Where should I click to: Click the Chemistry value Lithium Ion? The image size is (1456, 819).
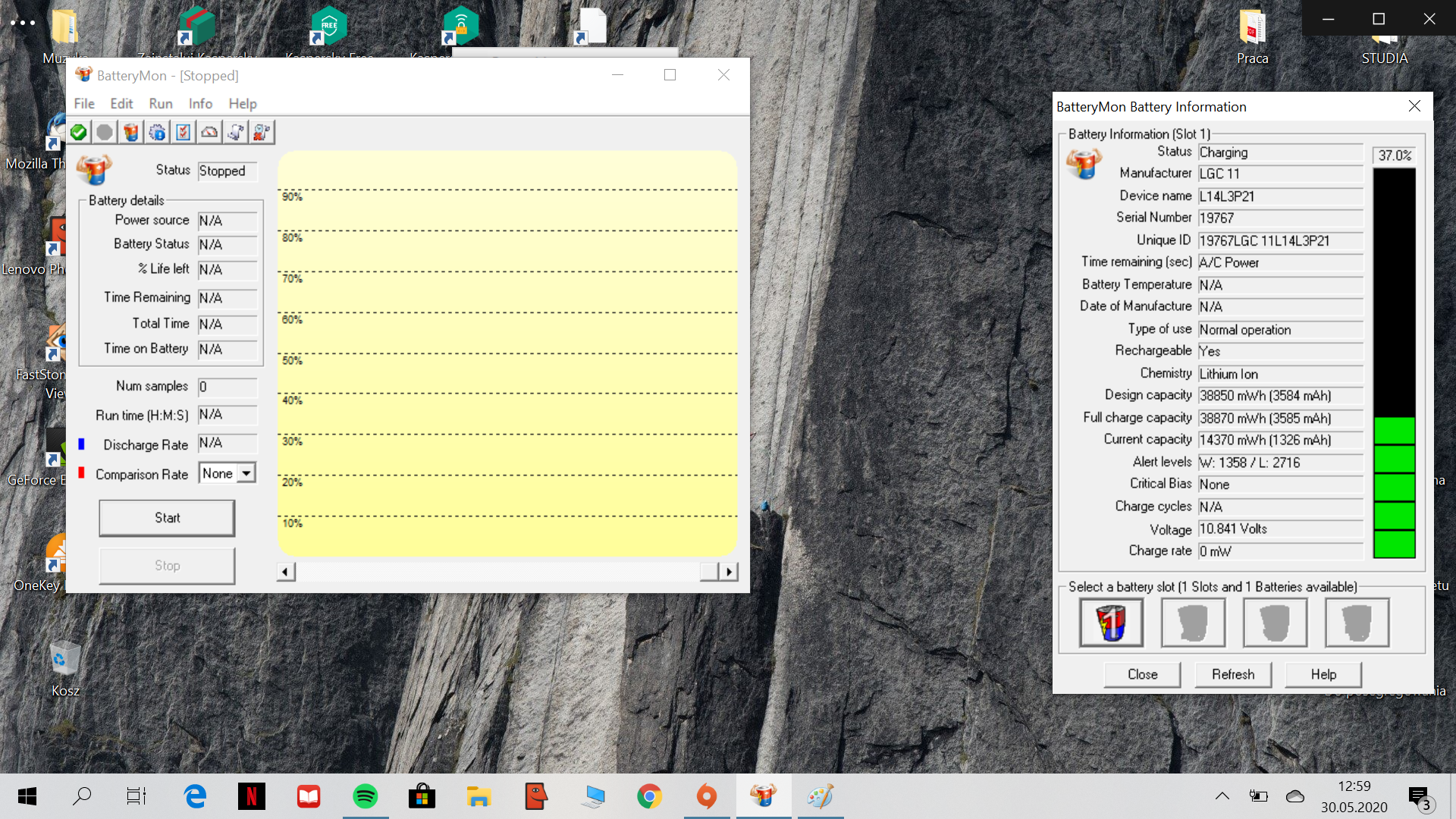(x=1280, y=374)
